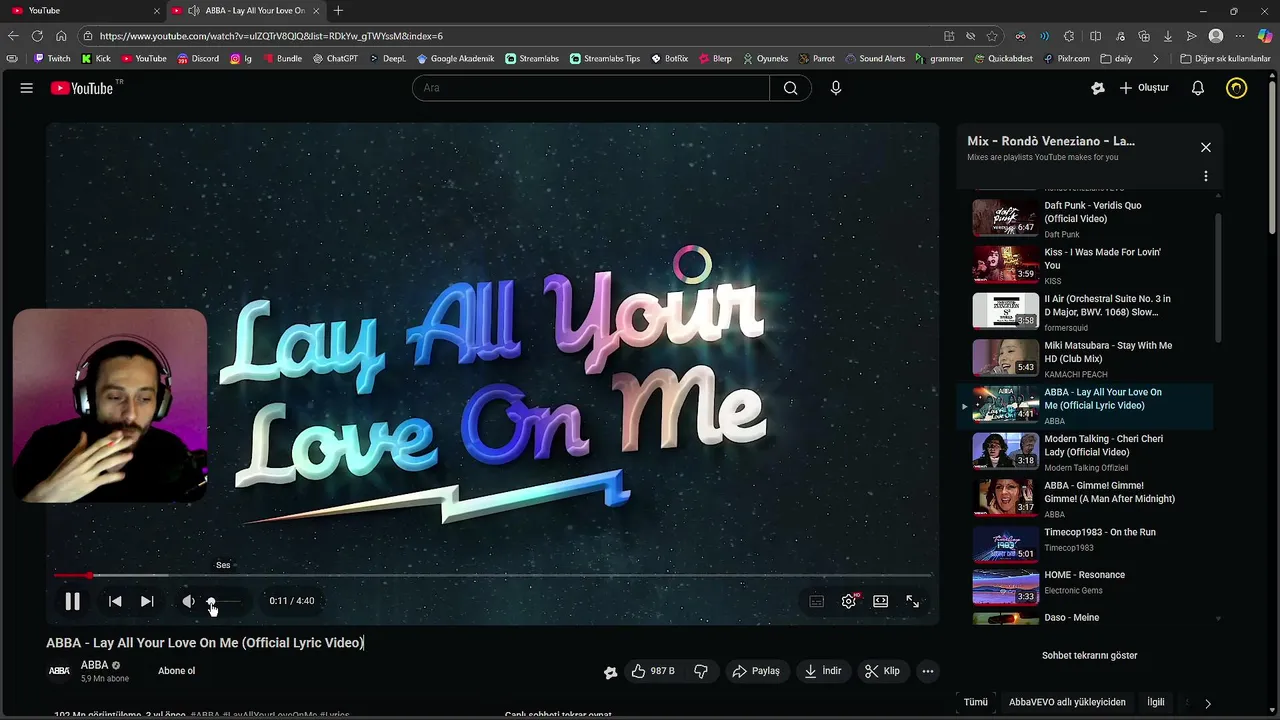Reload the current page
This screenshot has width=1280, height=720.
(x=37, y=36)
